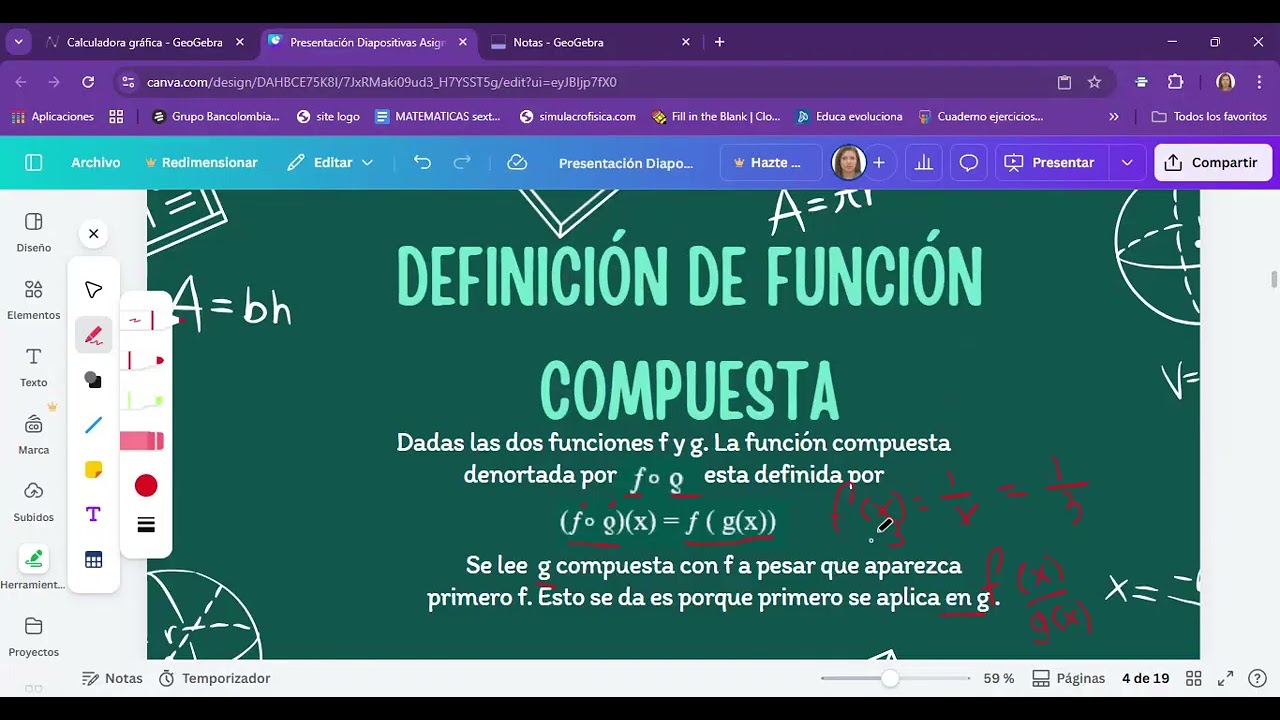Switch to Calculadora gráfica - GeoGebra tab
Image resolution: width=1280 pixels, height=720 pixels.
[145, 42]
